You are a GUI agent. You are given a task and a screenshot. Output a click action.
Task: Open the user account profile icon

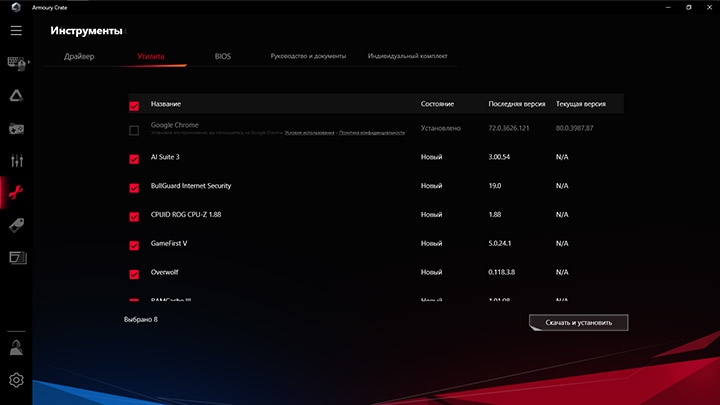click(16, 348)
